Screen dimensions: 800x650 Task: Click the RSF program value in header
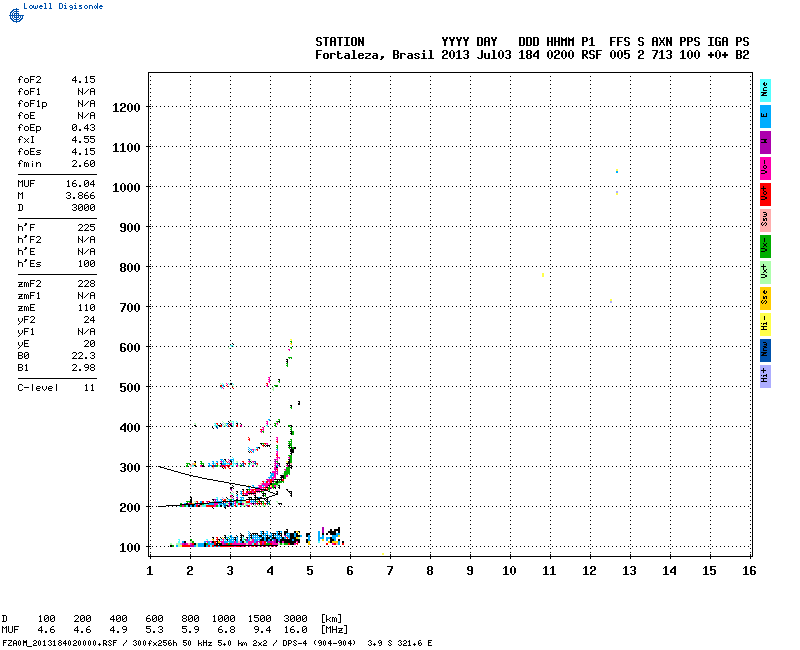(x=591, y=55)
